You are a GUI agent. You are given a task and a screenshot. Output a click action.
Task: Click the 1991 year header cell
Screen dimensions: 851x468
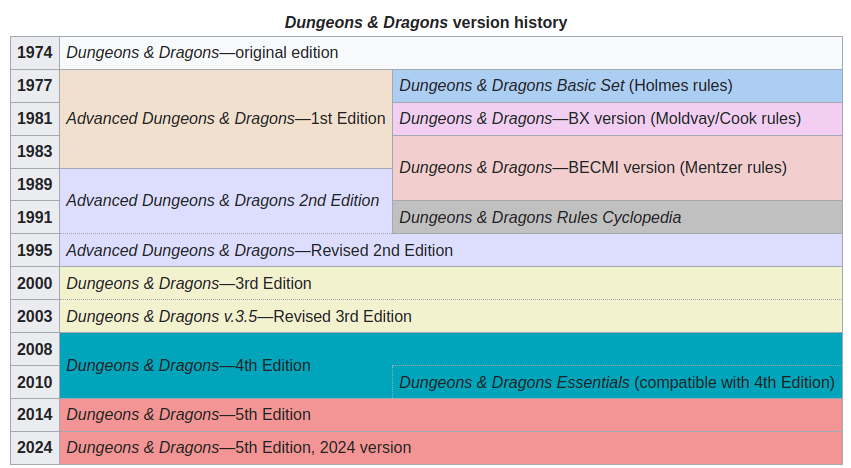click(35, 217)
